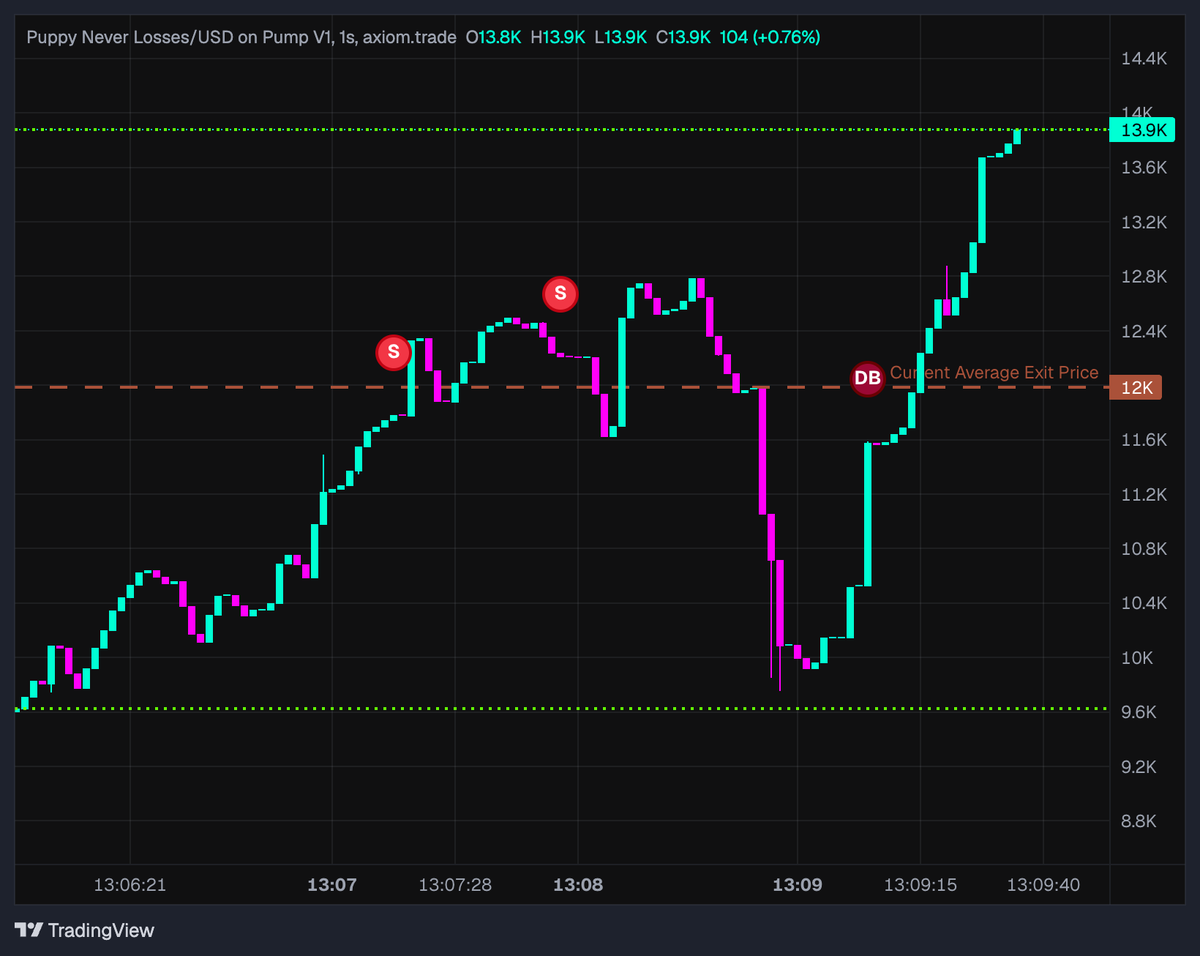
Task: Click the 13.6K price axis label
Action: [1144, 167]
